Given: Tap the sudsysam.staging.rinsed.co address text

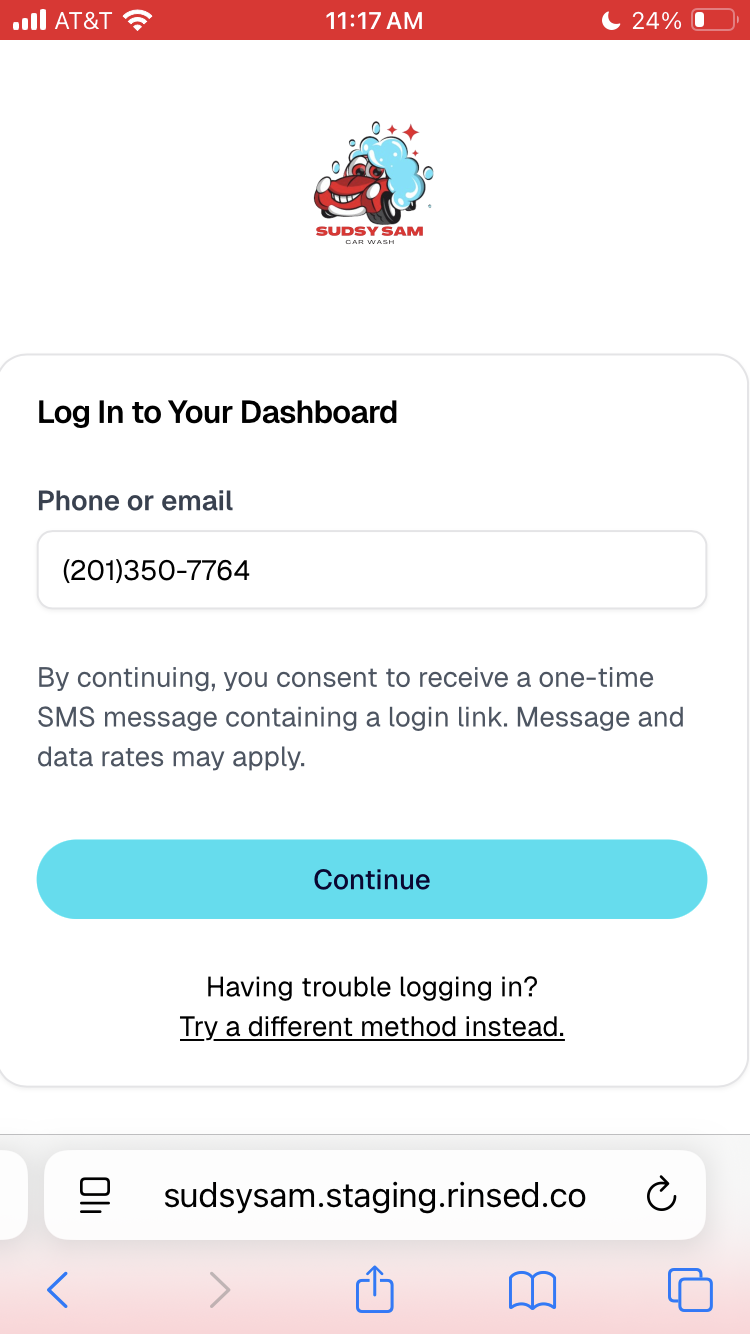Looking at the screenshot, I should 375,1196.
